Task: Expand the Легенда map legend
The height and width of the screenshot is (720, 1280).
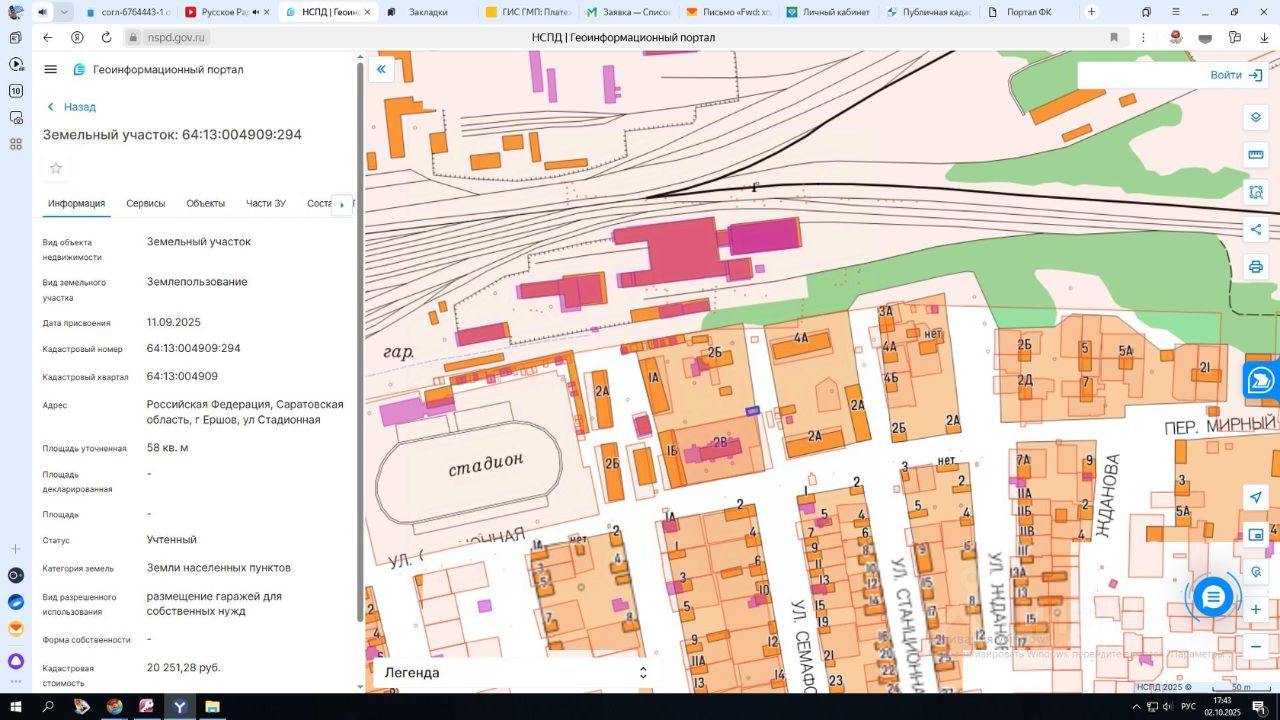Action: tap(643, 673)
